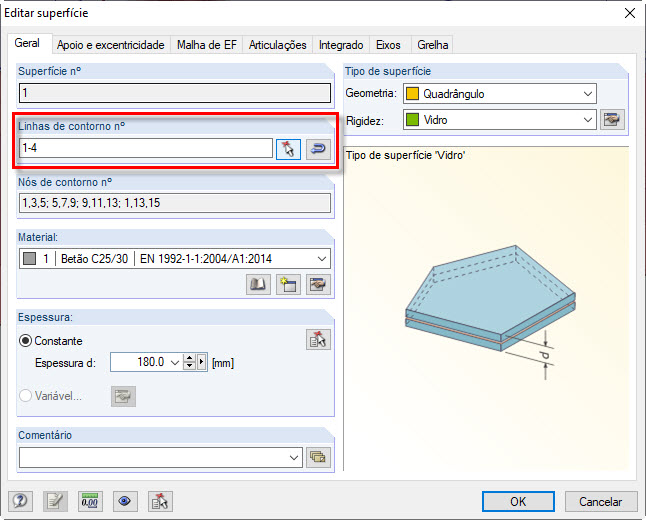Viewport: 646px width, 520px height.
Task: Click the eye view icon at bottom
Action: point(125,501)
